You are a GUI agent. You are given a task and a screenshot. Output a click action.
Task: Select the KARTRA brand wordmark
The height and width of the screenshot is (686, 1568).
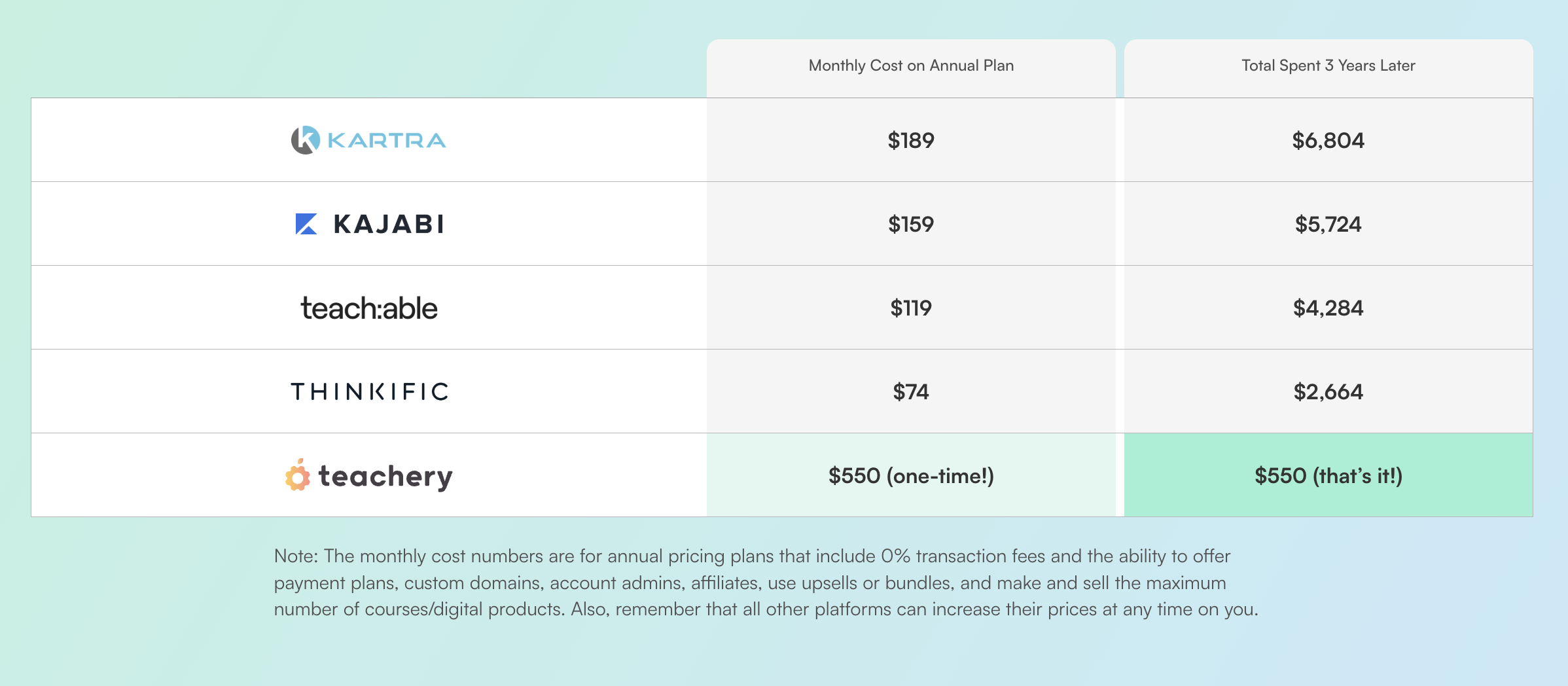pos(387,140)
